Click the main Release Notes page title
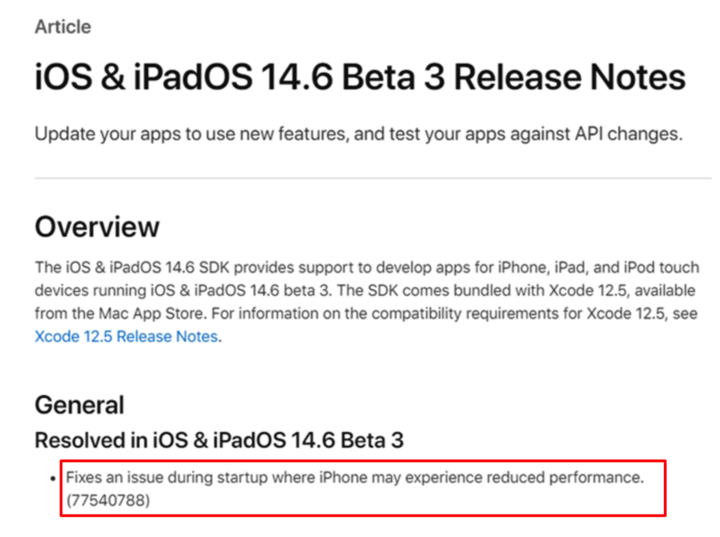 (x=360, y=79)
